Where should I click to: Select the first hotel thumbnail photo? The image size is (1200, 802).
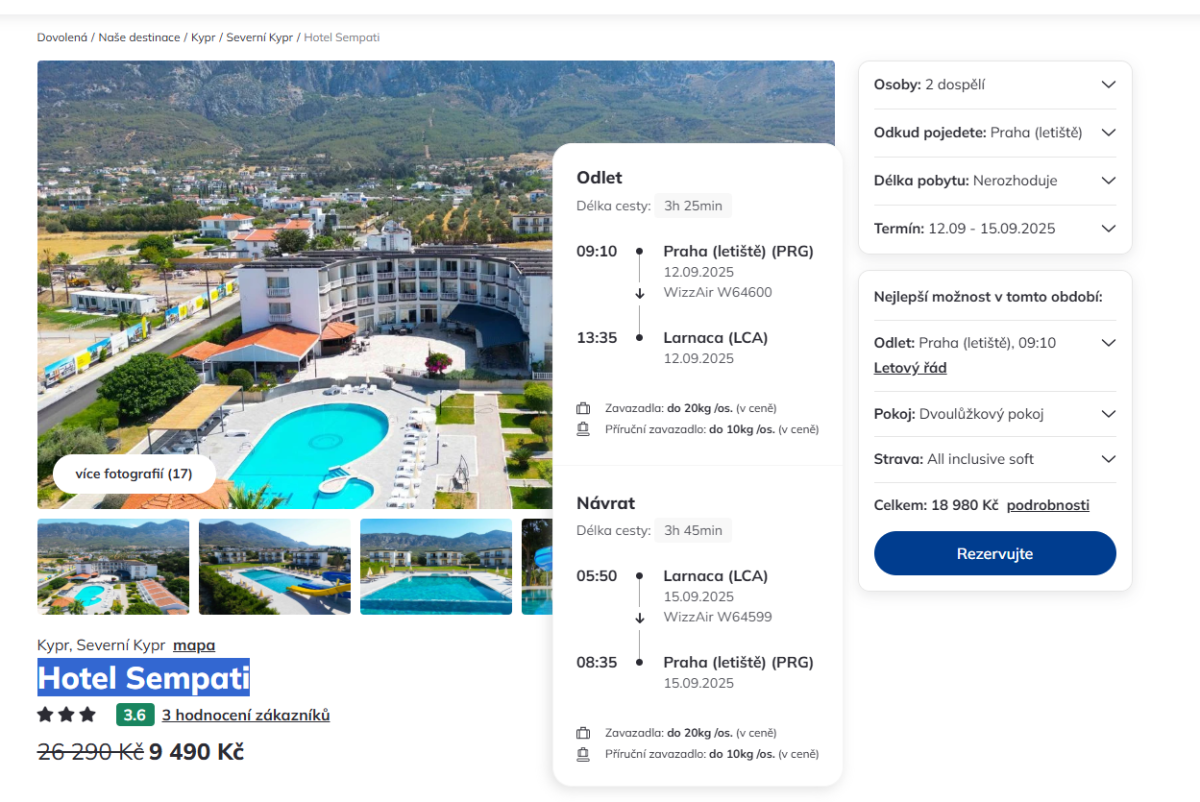click(x=113, y=566)
